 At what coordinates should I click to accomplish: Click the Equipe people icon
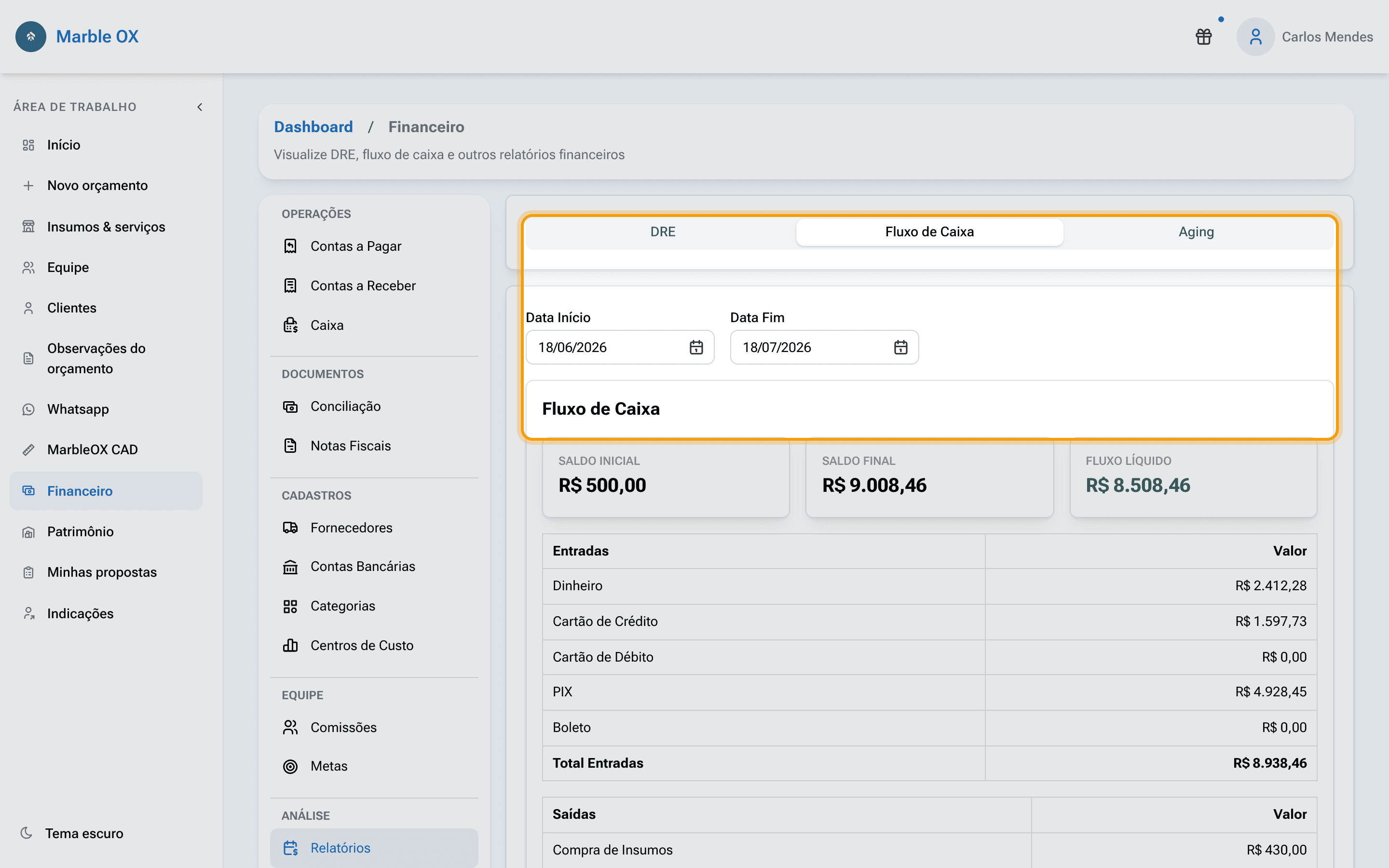coord(28,268)
